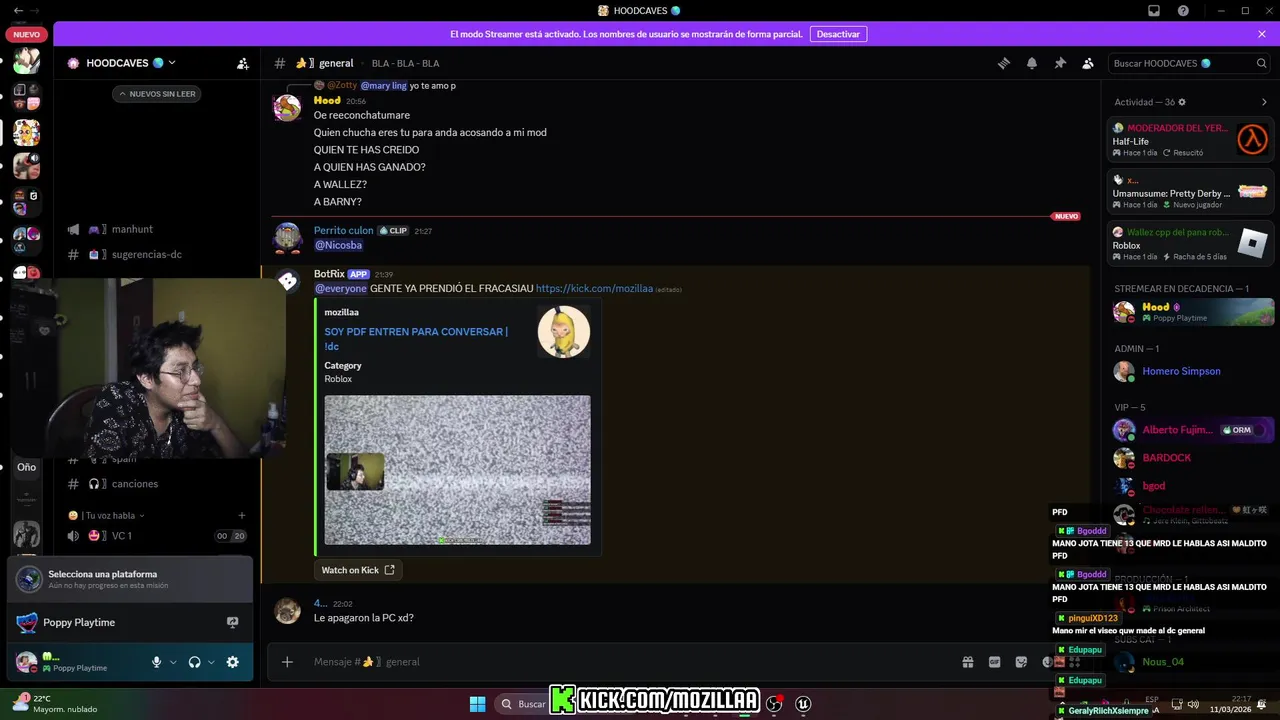The height and width of the screenshot is (720, 1280).
Task: Open the Umamusume Pretty Derby activity card
Action: pyautogui.click(x=1190, y=191)
